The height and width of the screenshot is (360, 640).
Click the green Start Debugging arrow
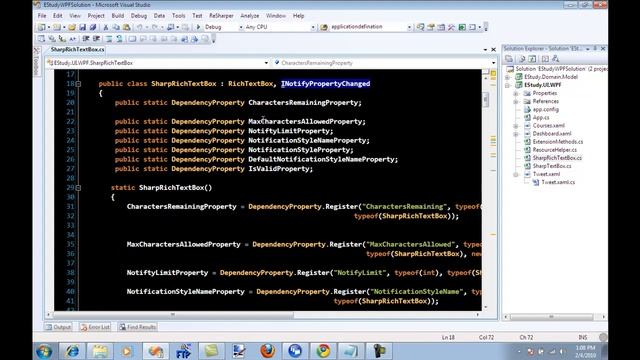198,27
